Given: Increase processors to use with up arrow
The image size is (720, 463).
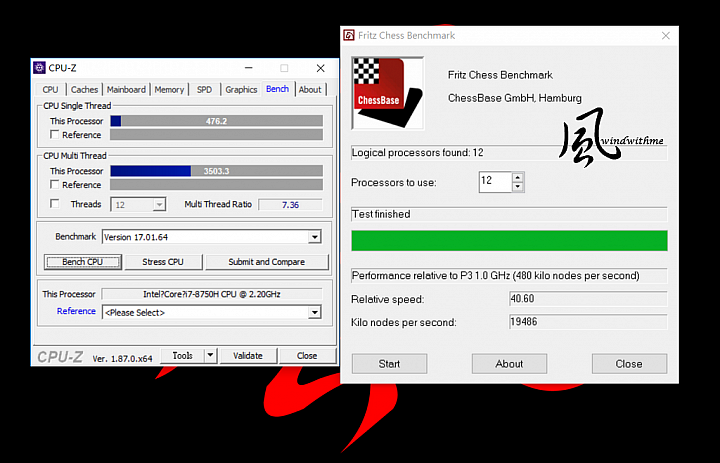Looking at the screenshot, I should 518,178.
